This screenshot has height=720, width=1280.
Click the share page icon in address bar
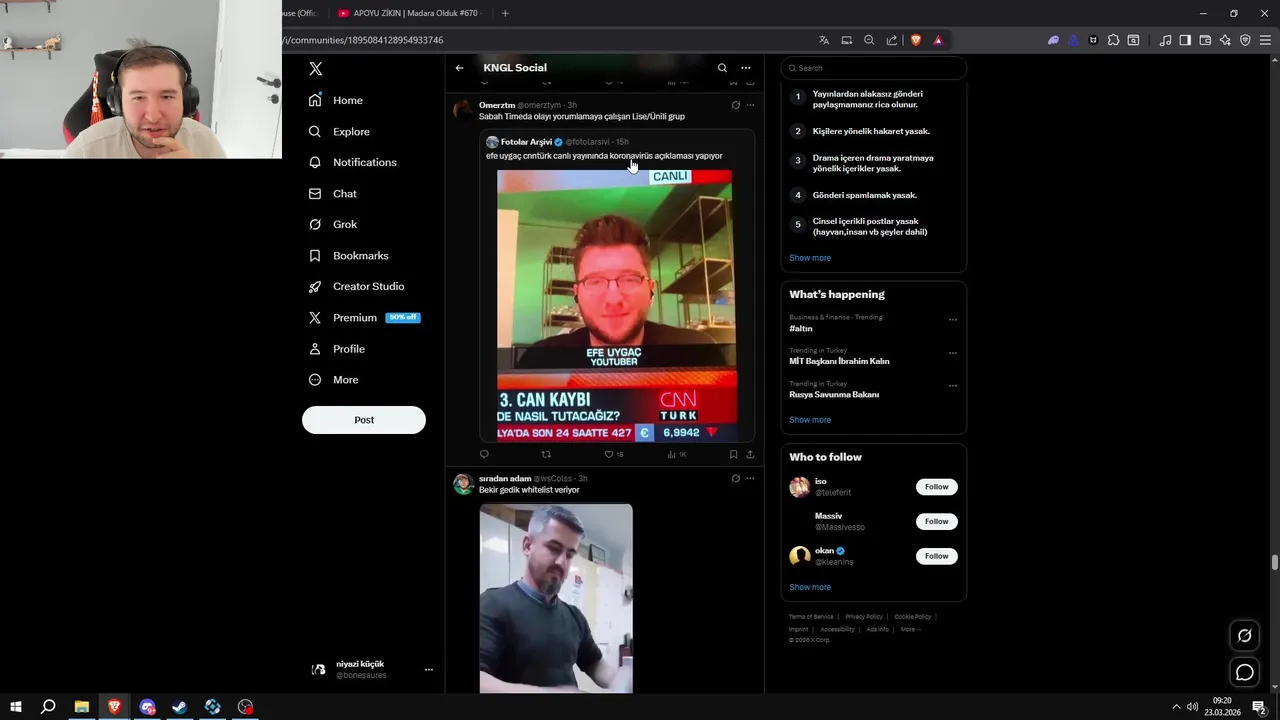click(892, 40)
